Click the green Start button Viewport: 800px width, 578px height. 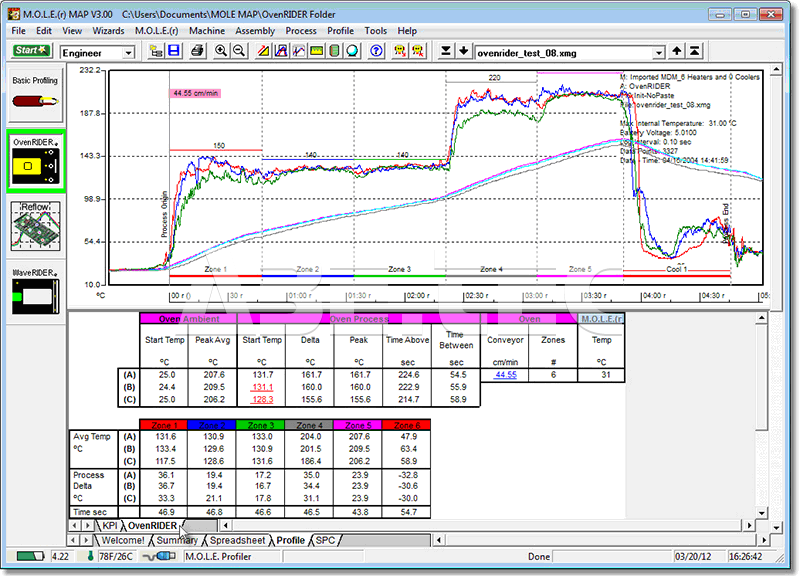31,51
